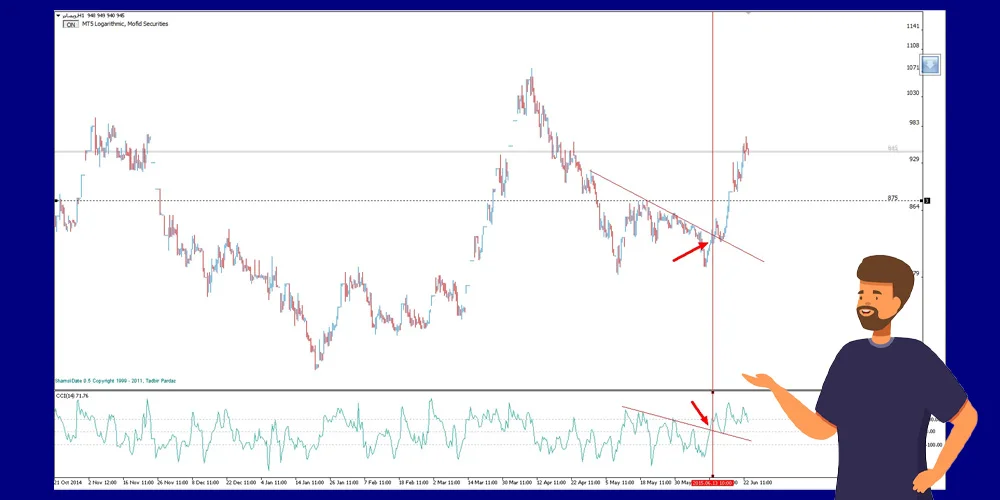This screenshot has width=1000, height=500.
Task: Click the blue download arrow icon
Action: pos(930,65)
